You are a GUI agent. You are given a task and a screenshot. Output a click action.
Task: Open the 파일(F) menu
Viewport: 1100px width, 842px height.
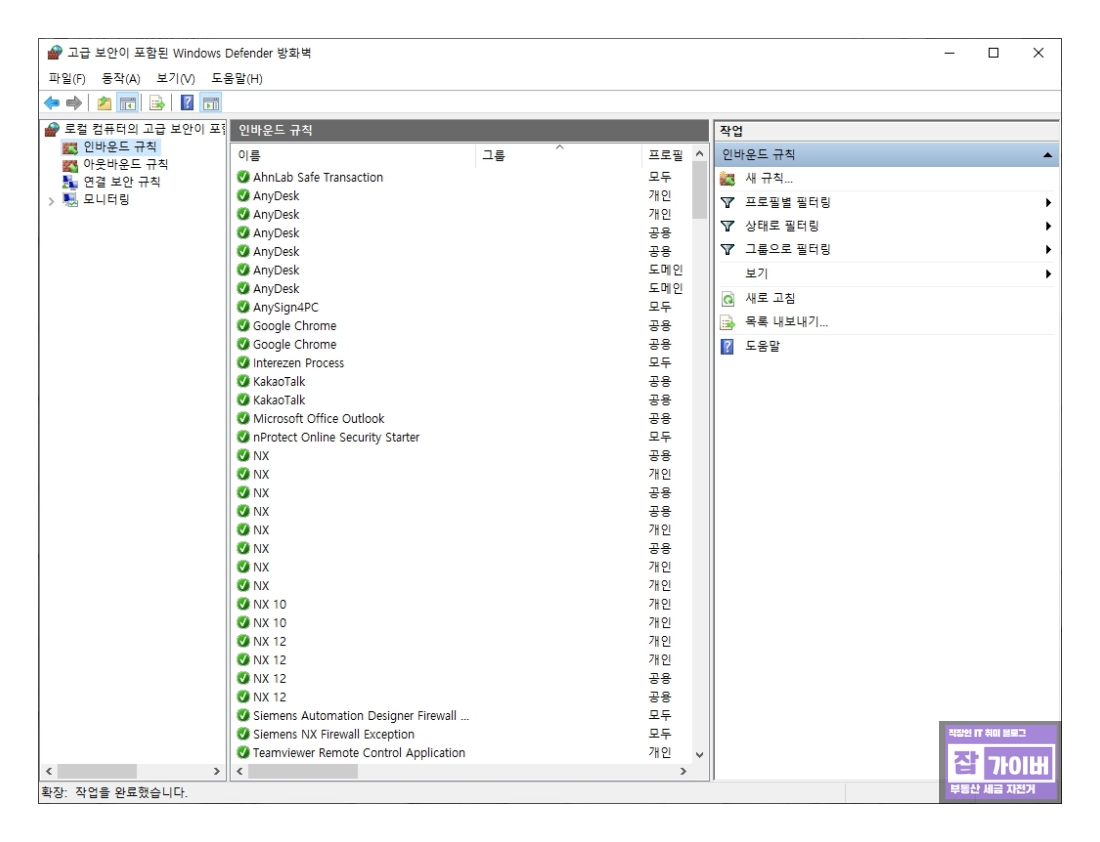pyautogui.click(x=67, y=79)
